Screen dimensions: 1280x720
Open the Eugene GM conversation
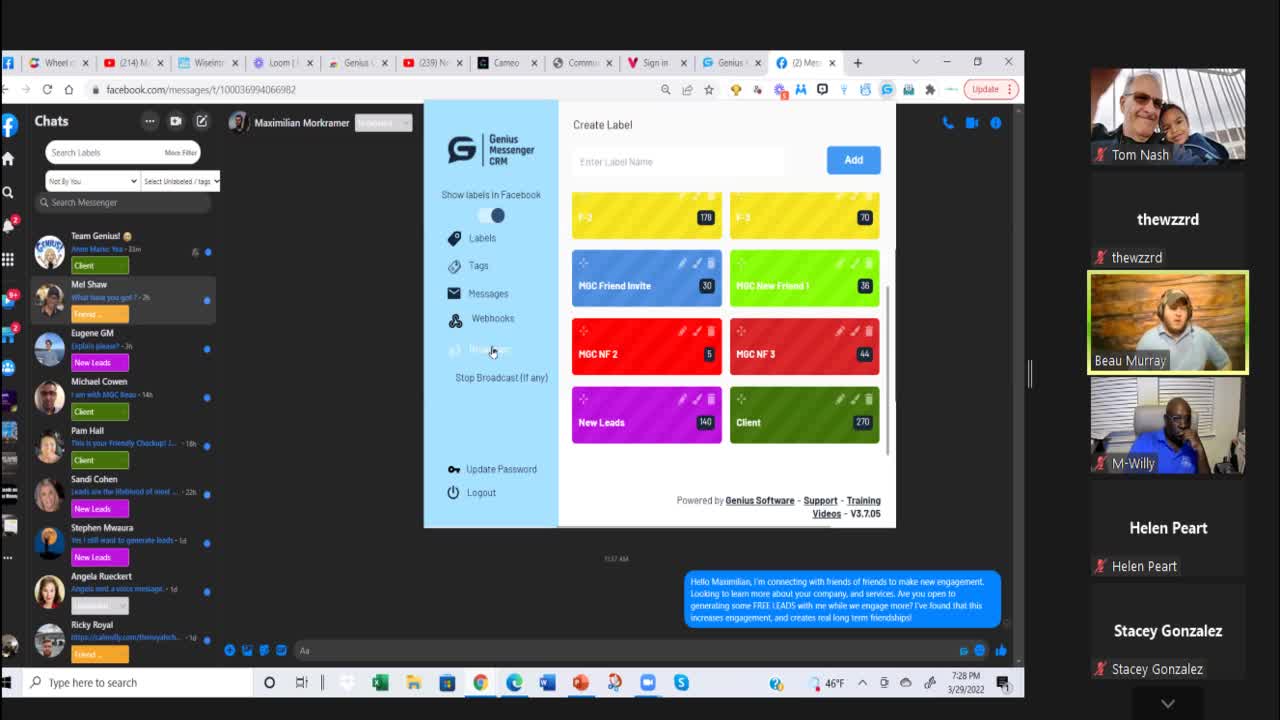(124, 348)
